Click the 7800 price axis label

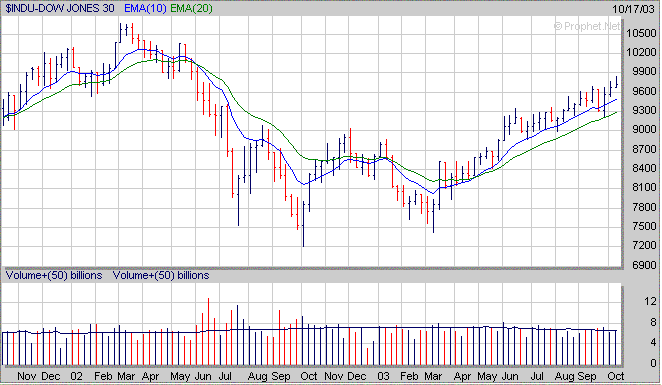point(644,207)
